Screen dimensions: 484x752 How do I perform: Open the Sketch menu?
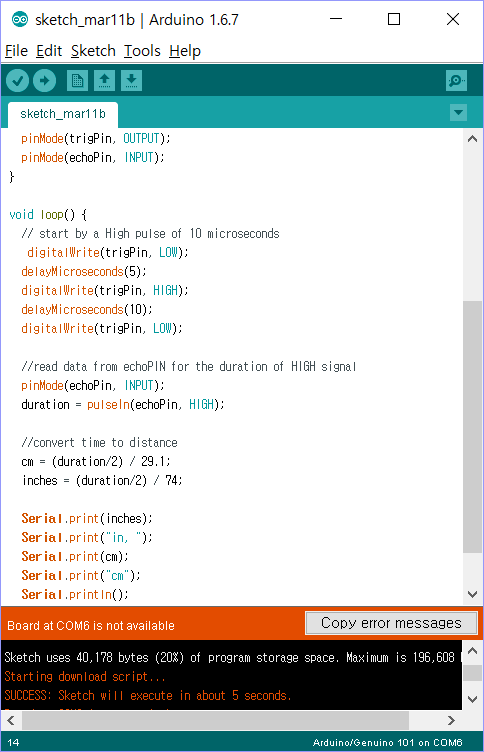click(x=93, y=51)
